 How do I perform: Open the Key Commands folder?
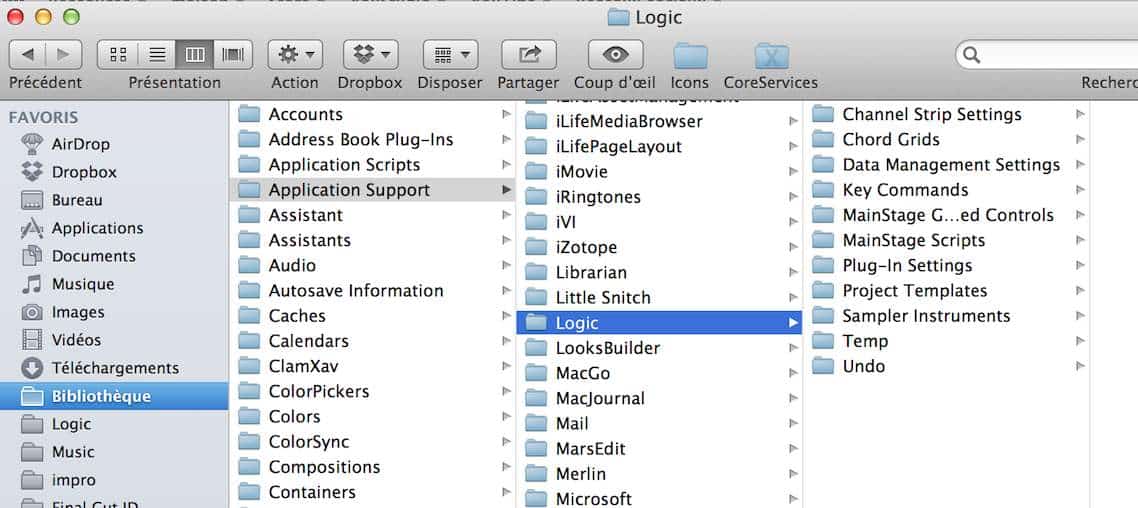click(946, 190)
